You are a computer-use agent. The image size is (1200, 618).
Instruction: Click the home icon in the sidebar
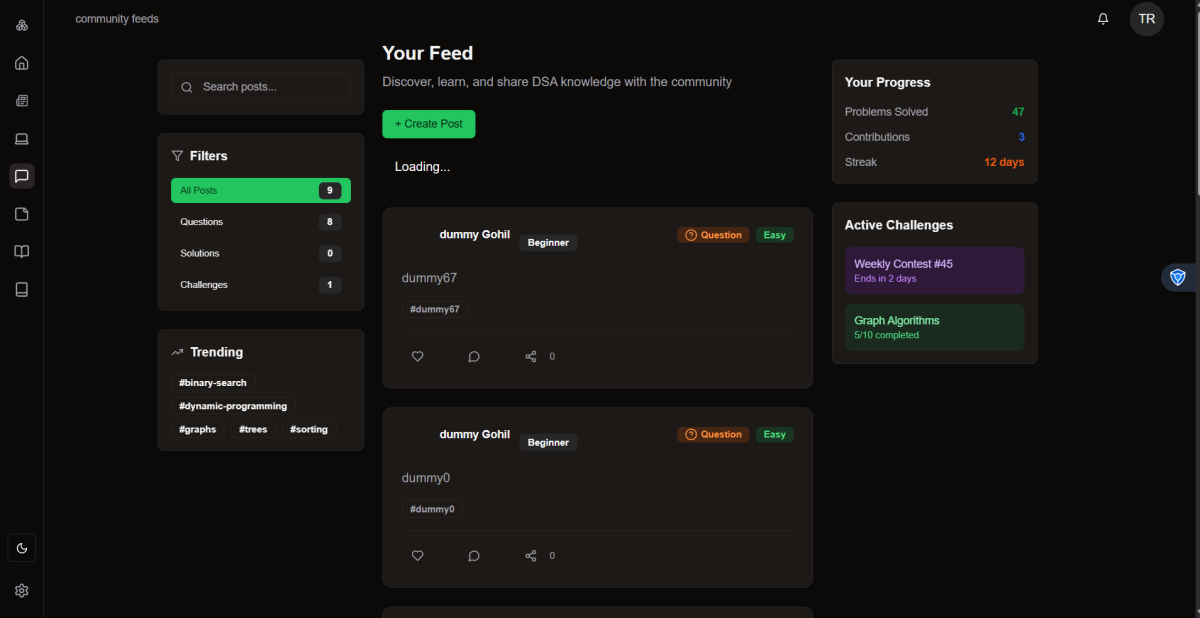tap(22, 63)
